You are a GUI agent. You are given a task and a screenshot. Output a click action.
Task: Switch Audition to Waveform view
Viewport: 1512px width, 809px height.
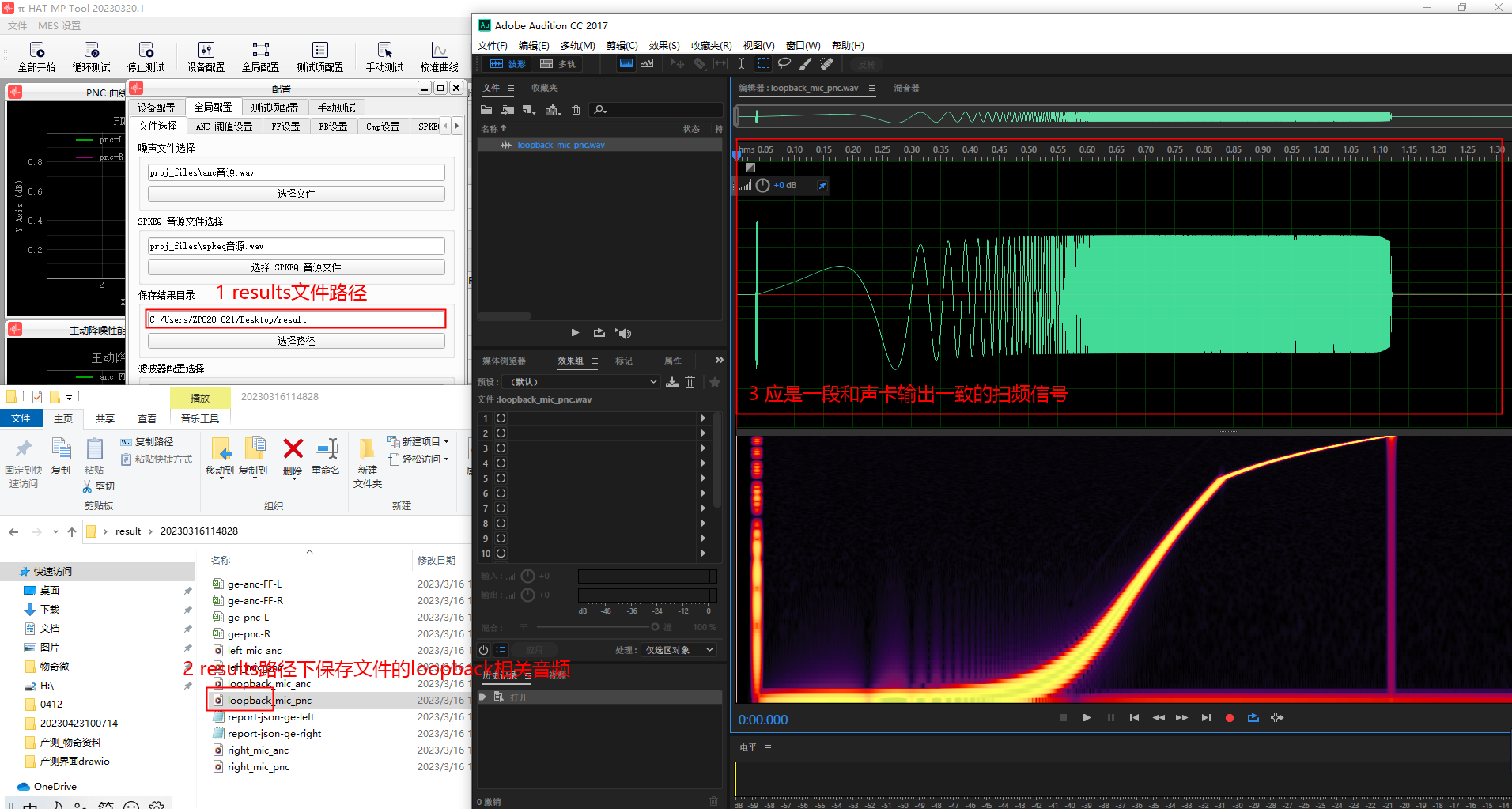point(507,64)
